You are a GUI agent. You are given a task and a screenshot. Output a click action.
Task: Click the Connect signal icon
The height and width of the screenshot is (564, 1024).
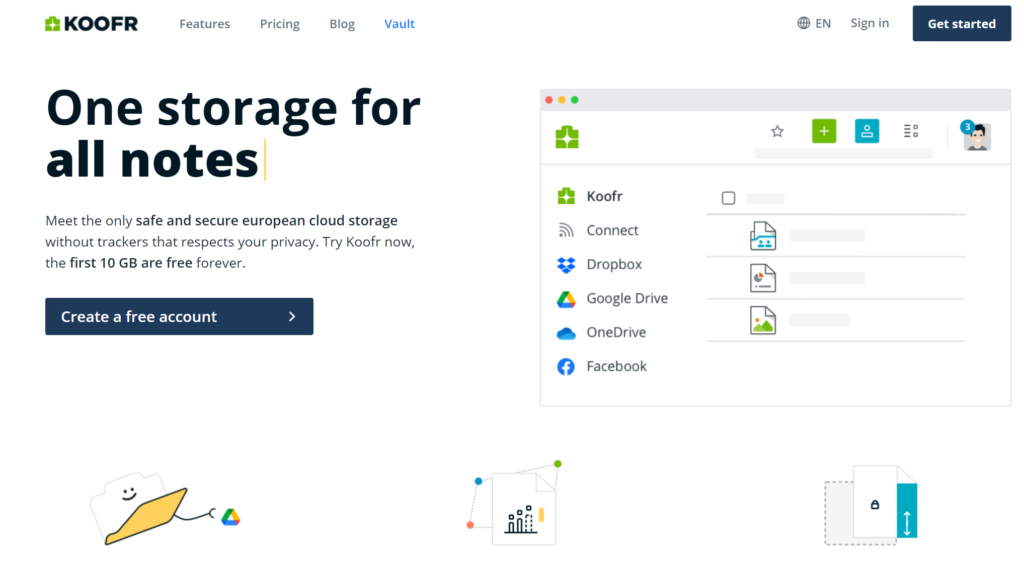coord(566,230)
